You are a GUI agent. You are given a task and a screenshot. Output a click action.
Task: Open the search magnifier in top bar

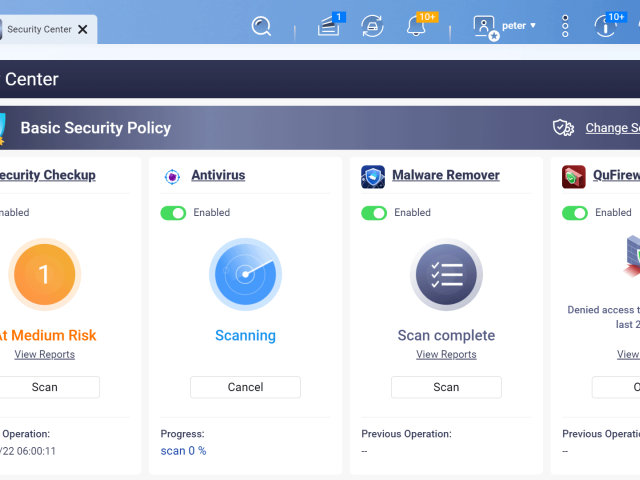point(262,26)
